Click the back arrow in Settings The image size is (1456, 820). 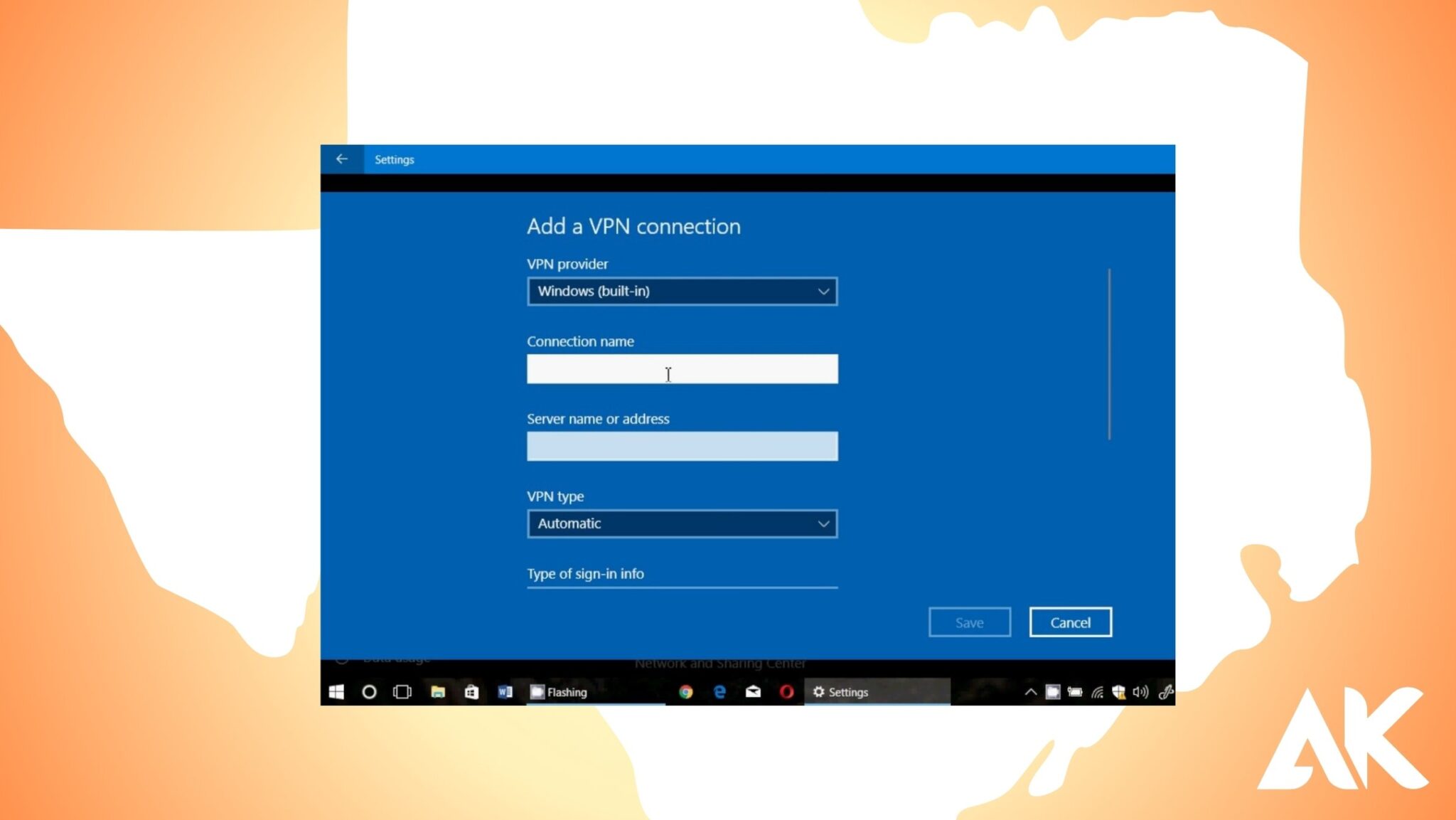point(343,159)
